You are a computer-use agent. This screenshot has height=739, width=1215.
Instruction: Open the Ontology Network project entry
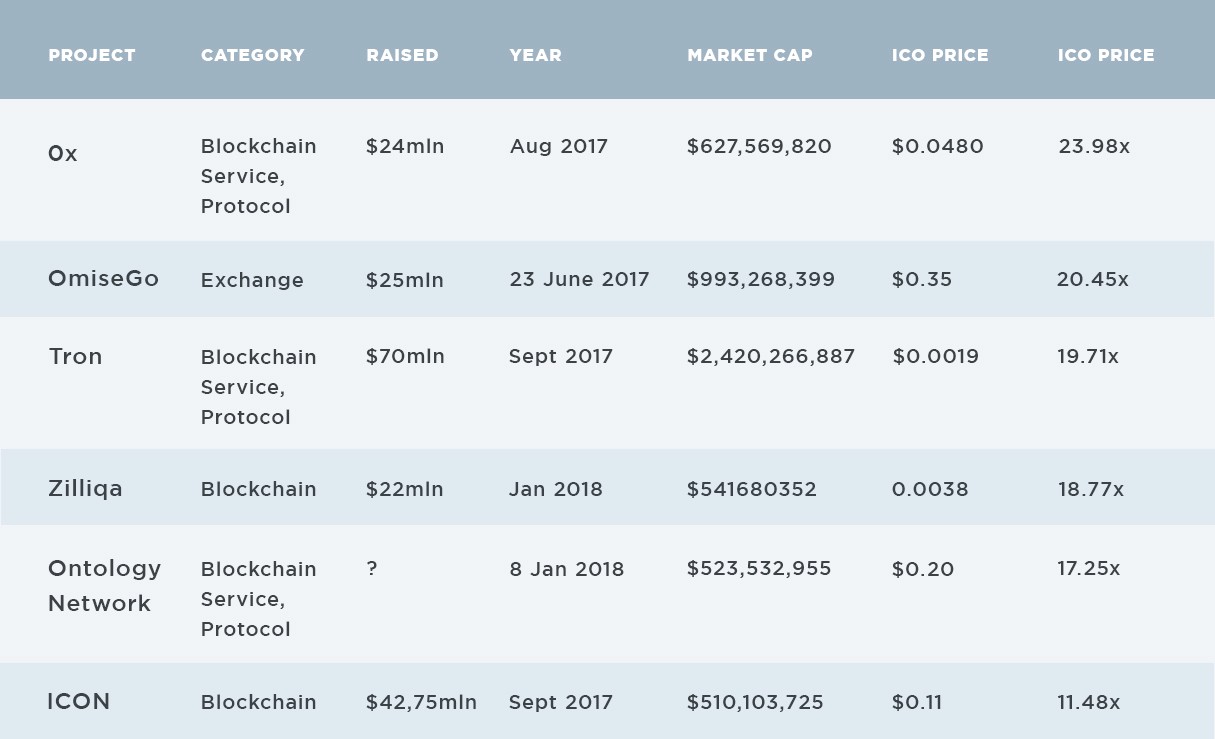104,585
